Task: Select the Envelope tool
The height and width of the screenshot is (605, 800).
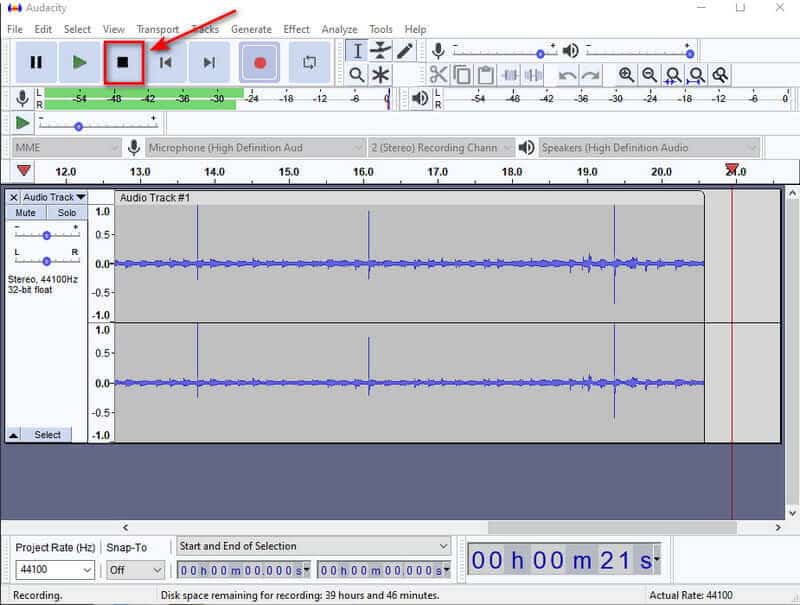Action: click(380, 51)
